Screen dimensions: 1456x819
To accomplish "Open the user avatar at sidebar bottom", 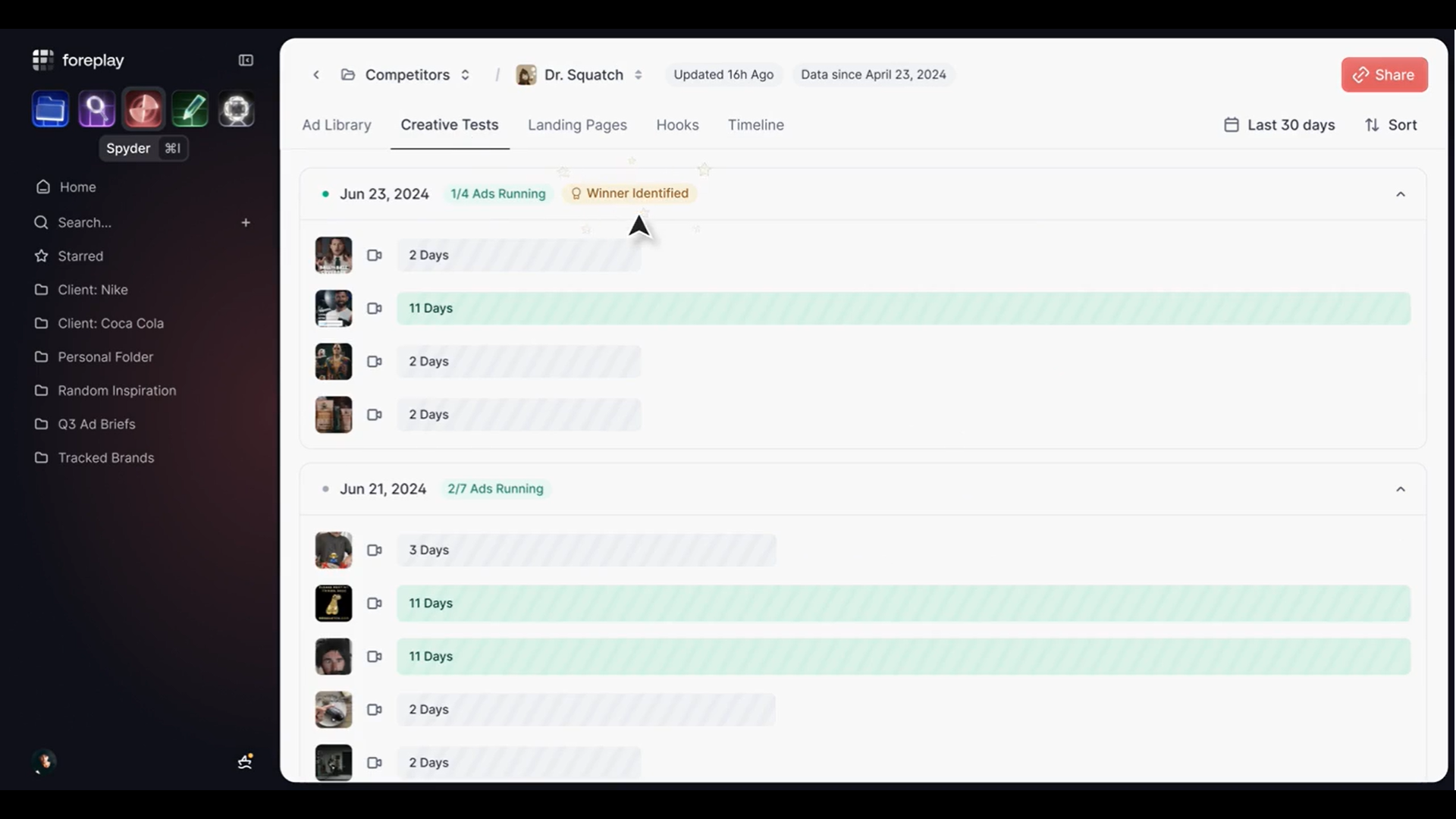I will tap(45, 761).
